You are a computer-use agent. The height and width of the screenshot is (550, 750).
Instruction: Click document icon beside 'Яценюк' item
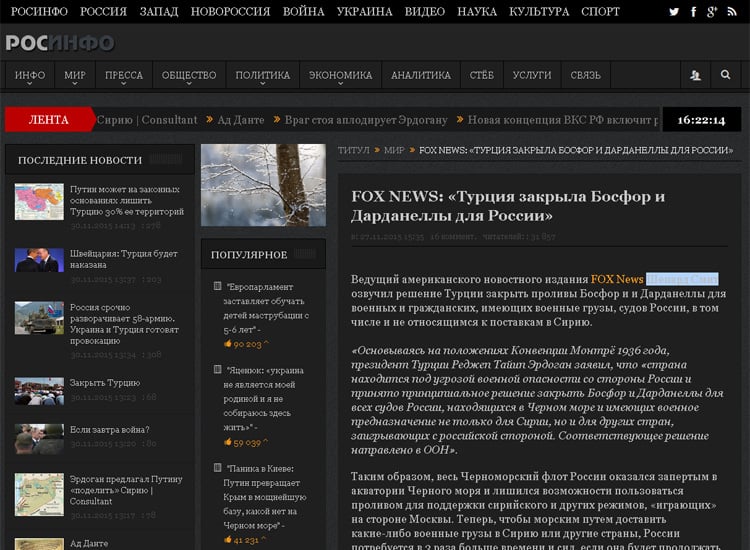(x=217, y=370)
